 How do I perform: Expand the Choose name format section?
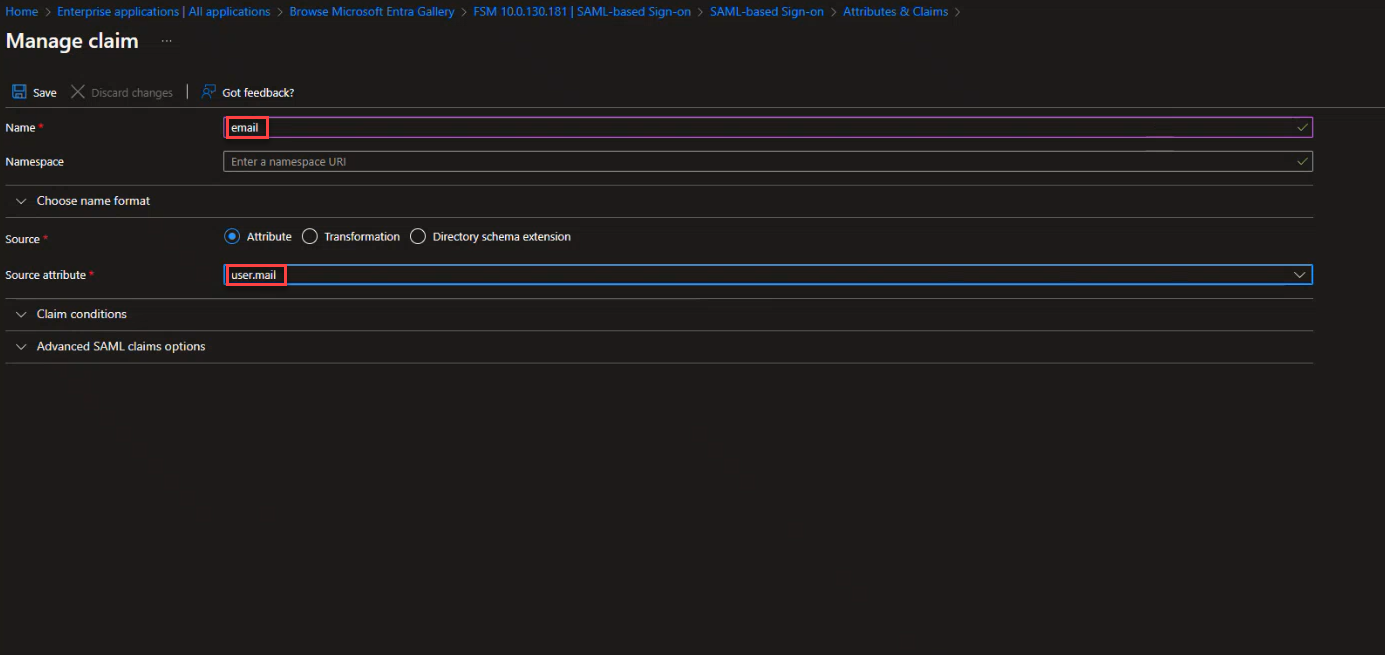click(x=93, y=201)
